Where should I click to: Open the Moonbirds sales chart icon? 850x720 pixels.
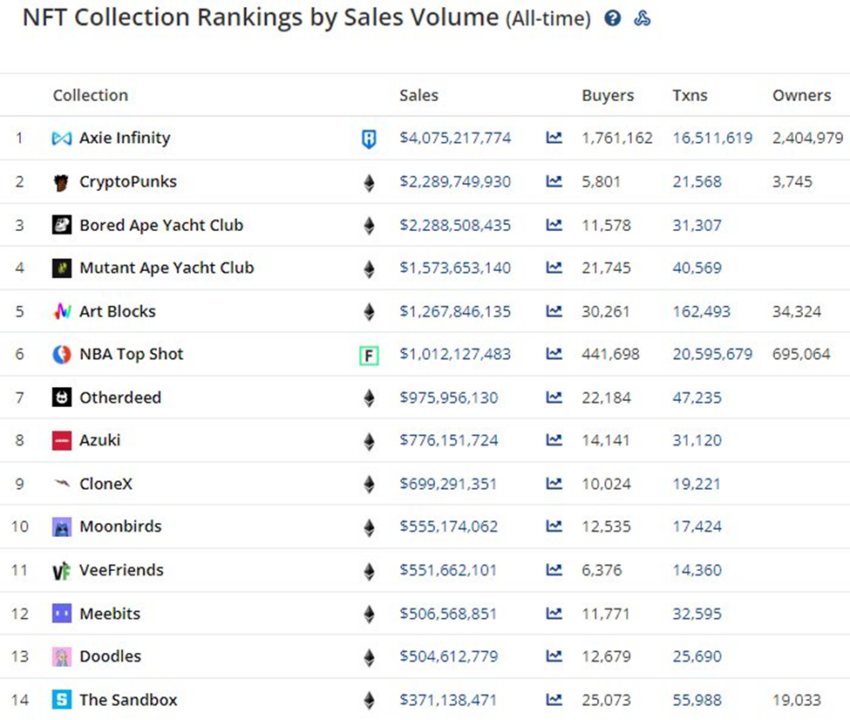(x=554, y=526)
